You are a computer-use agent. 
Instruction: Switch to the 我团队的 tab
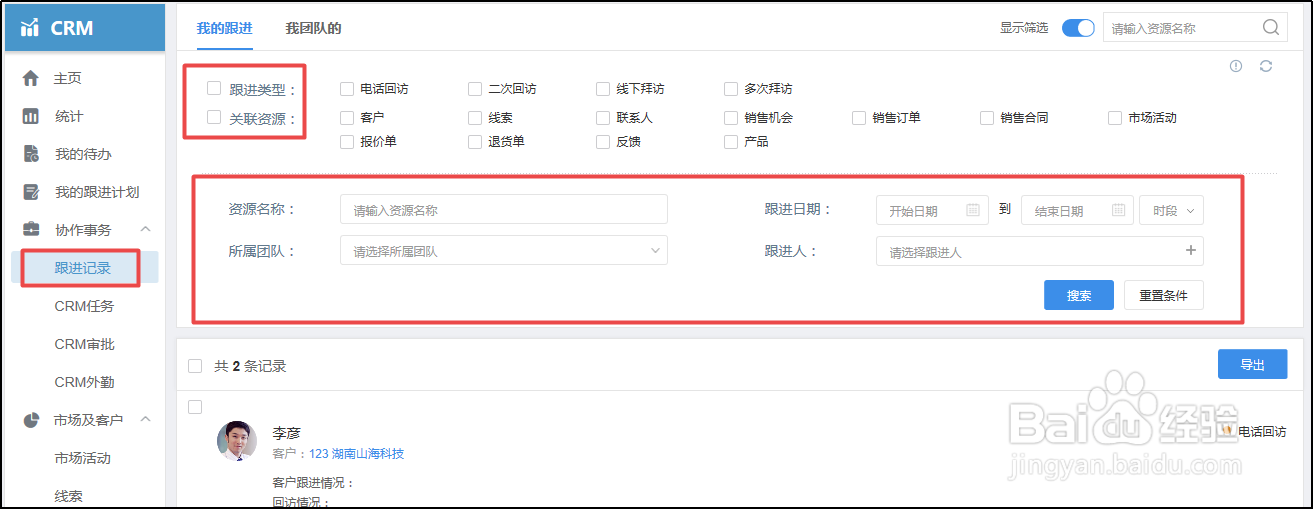point(313,28)
